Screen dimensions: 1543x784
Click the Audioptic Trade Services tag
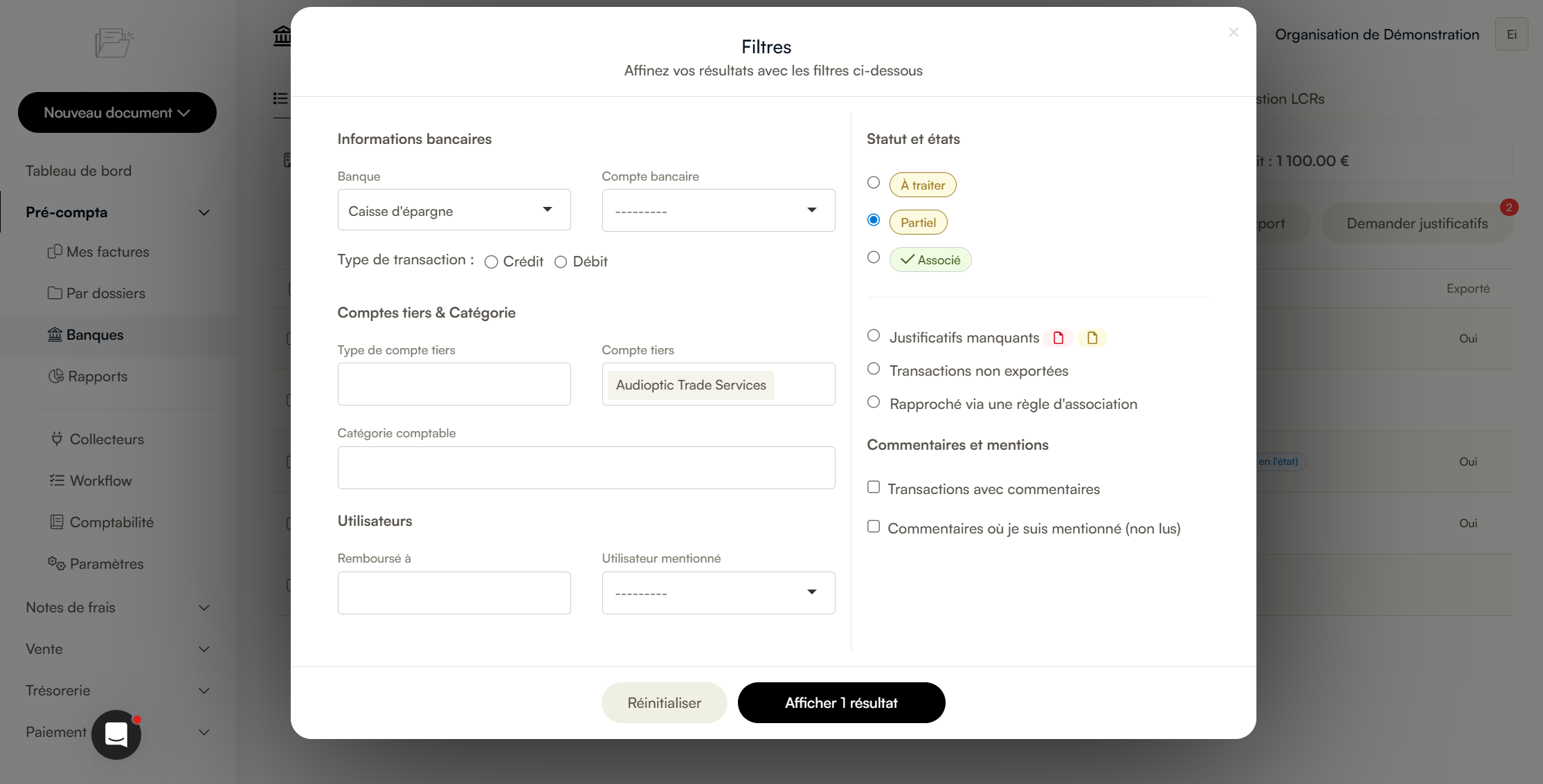691,385
